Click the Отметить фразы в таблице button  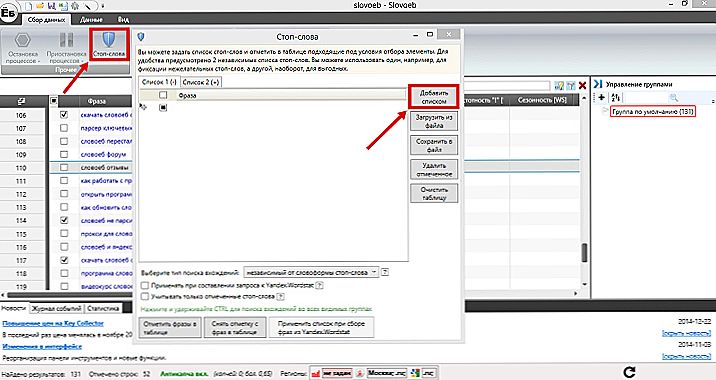click(x=170, y=327)
